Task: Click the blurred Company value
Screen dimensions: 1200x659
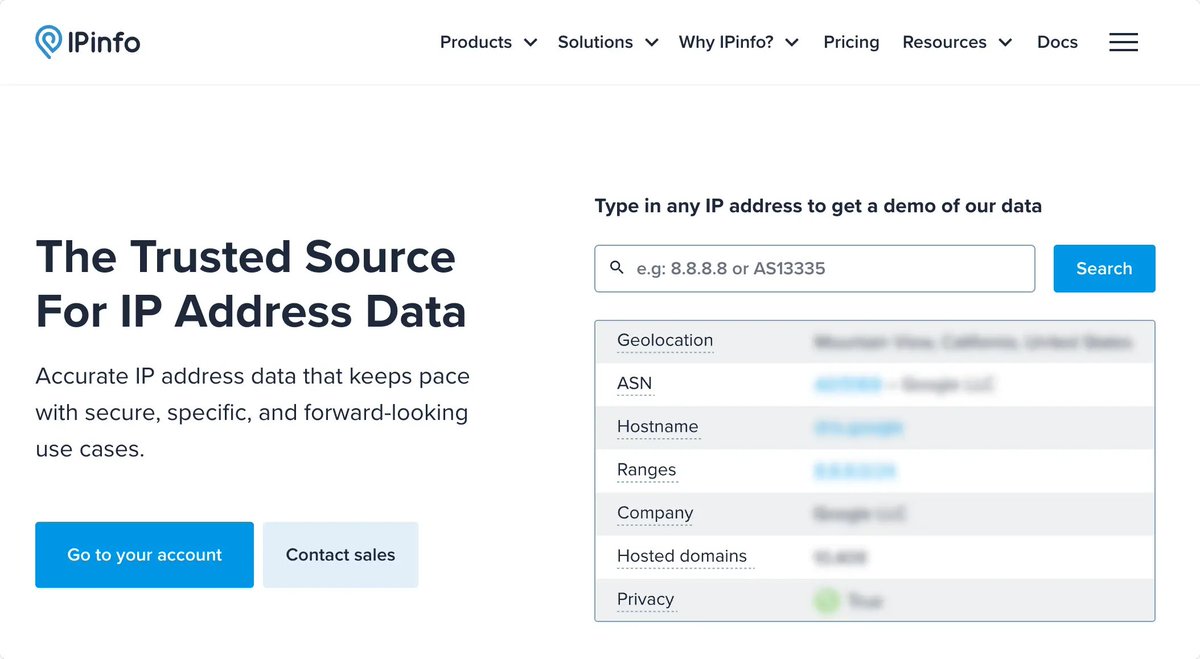Action: point(860,513)
